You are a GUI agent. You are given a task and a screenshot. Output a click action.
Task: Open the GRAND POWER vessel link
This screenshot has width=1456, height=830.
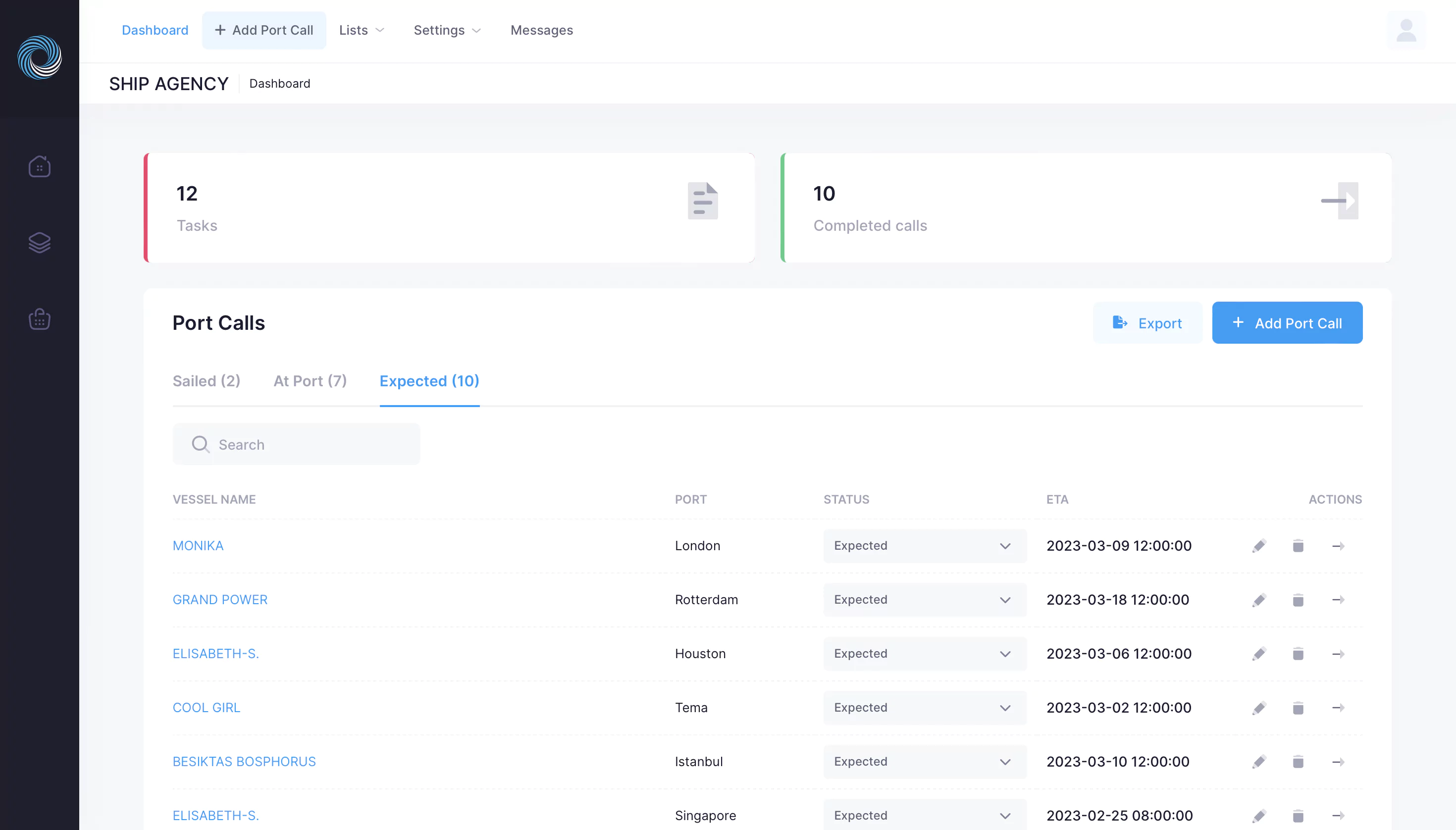click(219, 600)
